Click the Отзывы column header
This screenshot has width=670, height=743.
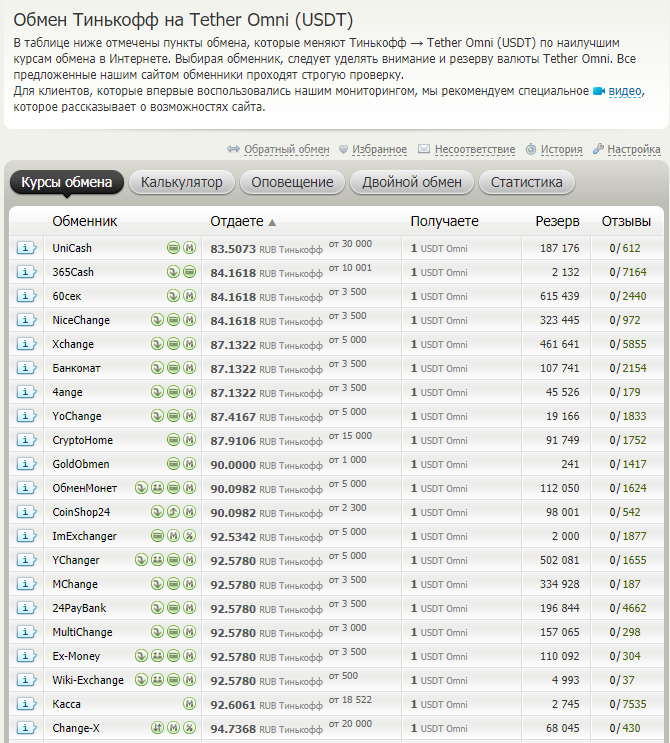626,221
